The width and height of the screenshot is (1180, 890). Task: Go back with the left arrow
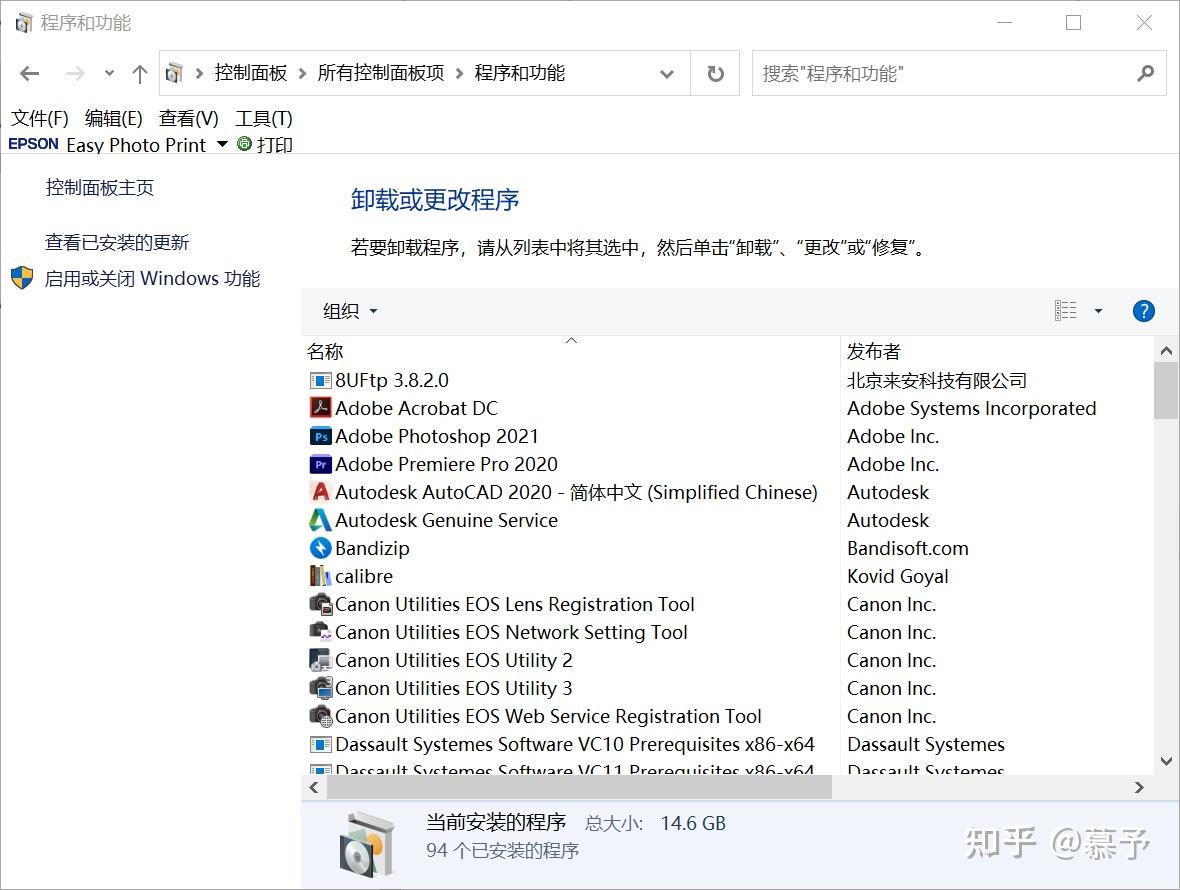point(29,73)
